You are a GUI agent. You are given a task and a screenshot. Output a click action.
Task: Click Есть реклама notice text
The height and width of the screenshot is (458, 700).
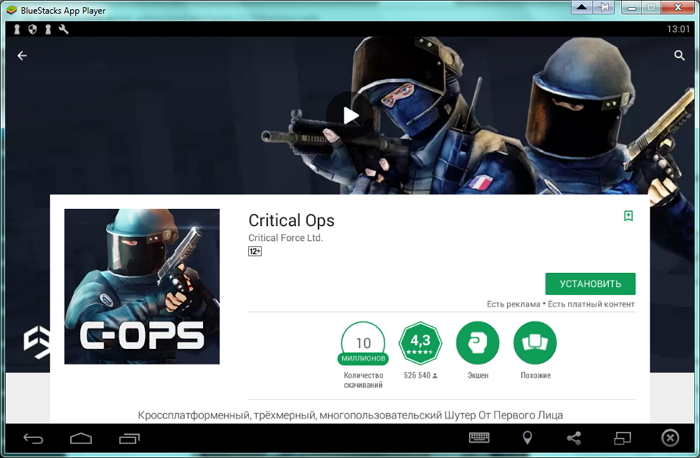[513, 304]
